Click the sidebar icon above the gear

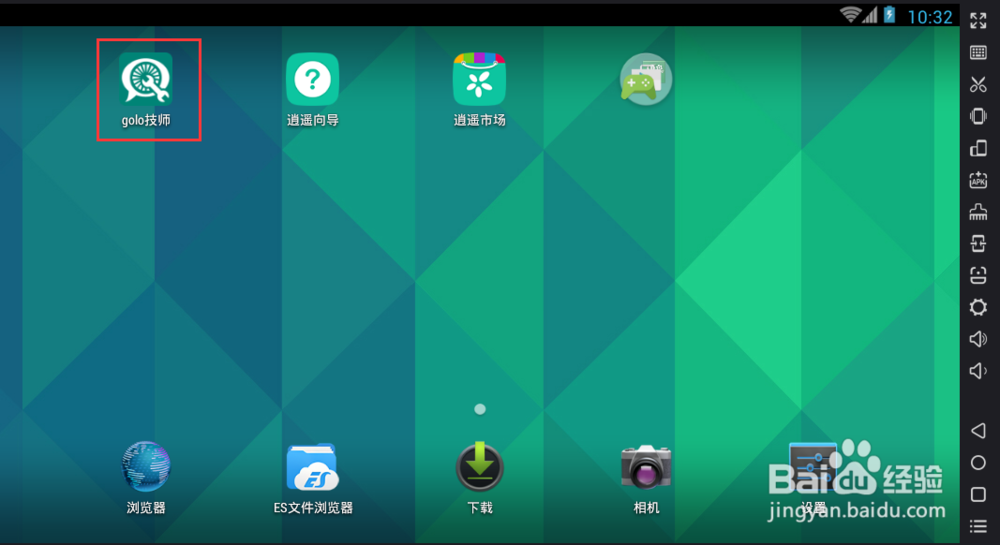978,275
